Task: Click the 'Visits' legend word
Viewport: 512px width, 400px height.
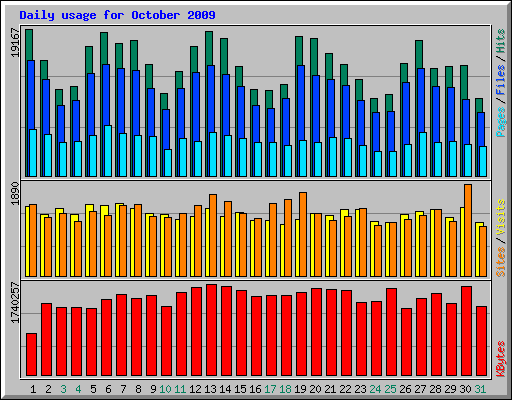Action: 501,217
